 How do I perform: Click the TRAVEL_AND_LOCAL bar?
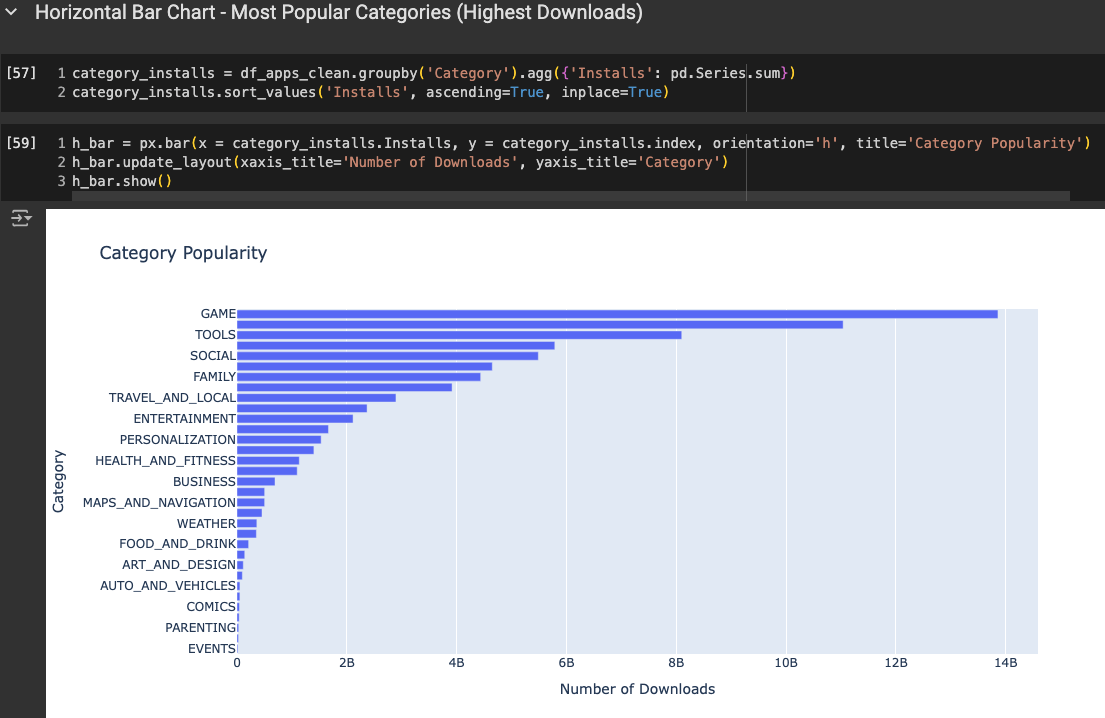[x=316, y=398]
